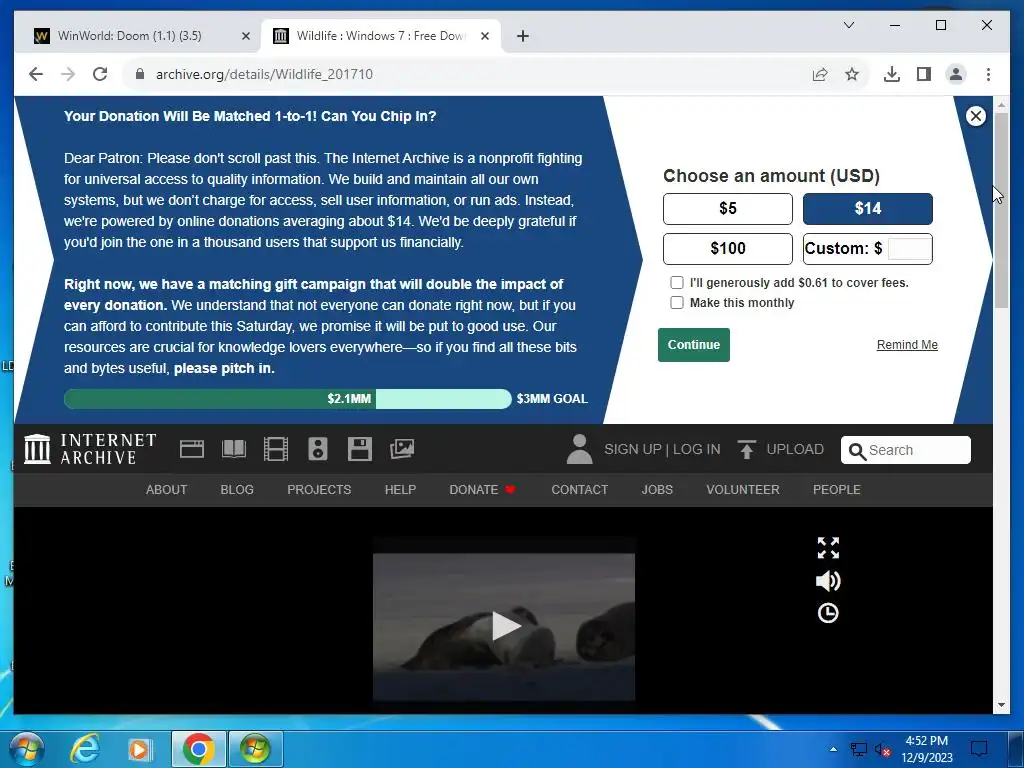
Task: Open the Texts book icon
Action: click(234, 449)
